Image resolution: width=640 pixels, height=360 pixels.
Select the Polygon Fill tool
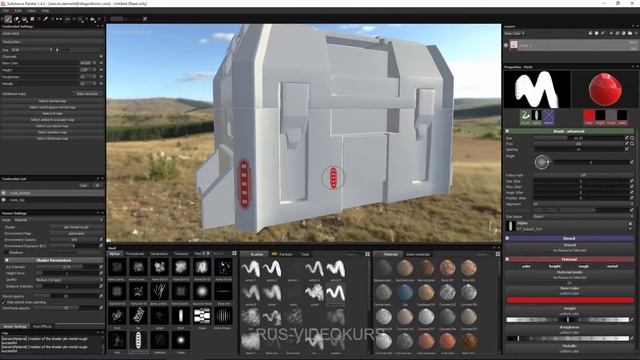pos(32,19)
